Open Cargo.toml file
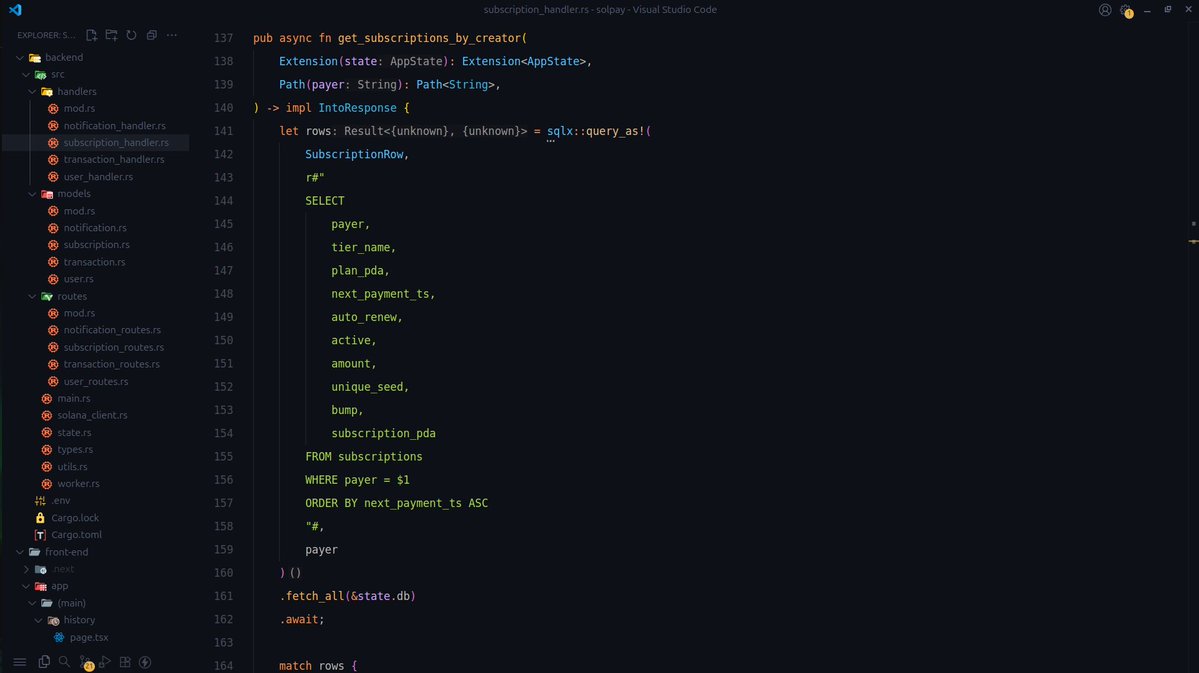Viewport: 1199px width, 673px height. click(x=76, y=535)
